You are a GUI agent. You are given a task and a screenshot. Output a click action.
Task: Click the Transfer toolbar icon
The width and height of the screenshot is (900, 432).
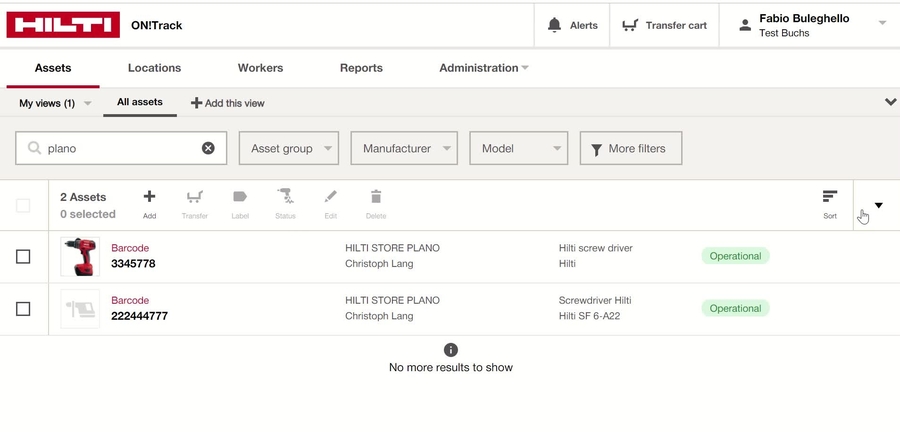pos(195,197)
